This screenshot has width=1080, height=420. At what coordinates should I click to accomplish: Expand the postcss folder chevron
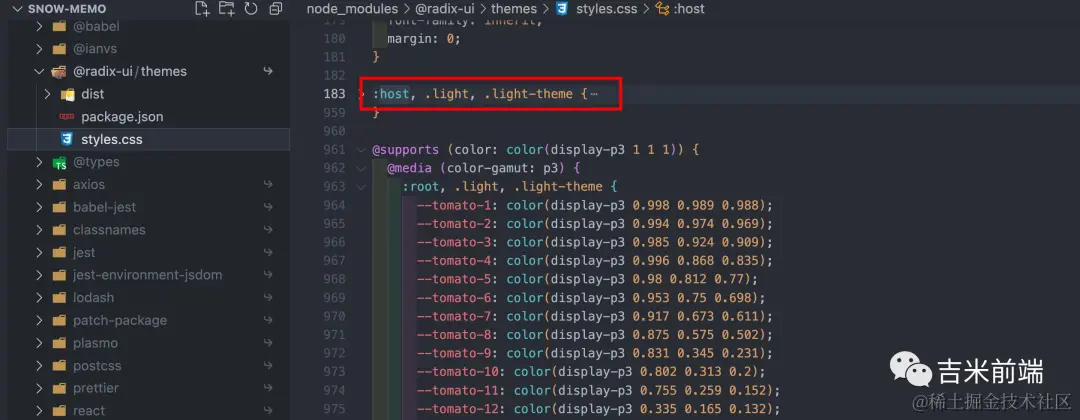coord(39,366)
